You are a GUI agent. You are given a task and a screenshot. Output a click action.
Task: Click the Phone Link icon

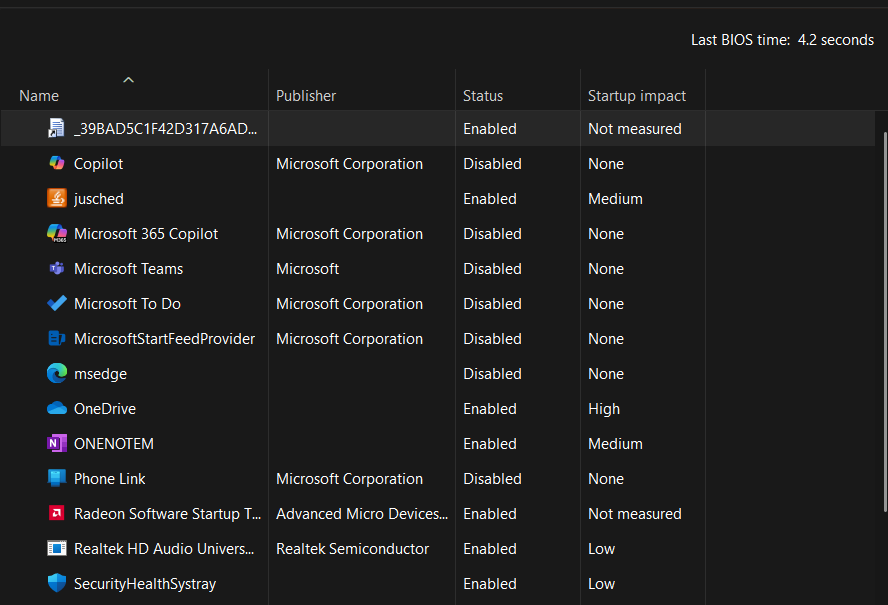pyautogui.click(x=57, y=478)
